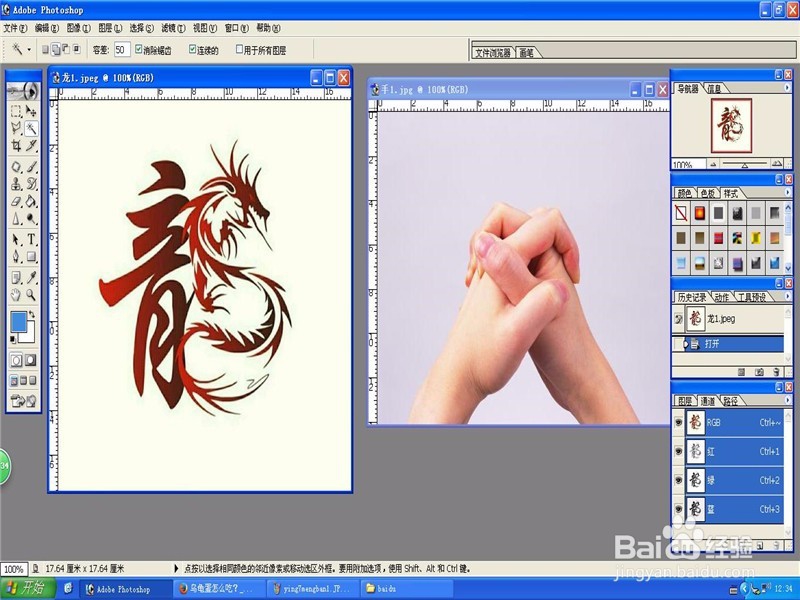Reset default foreground/background colors
800x600 pixels.
pos(13,339)
